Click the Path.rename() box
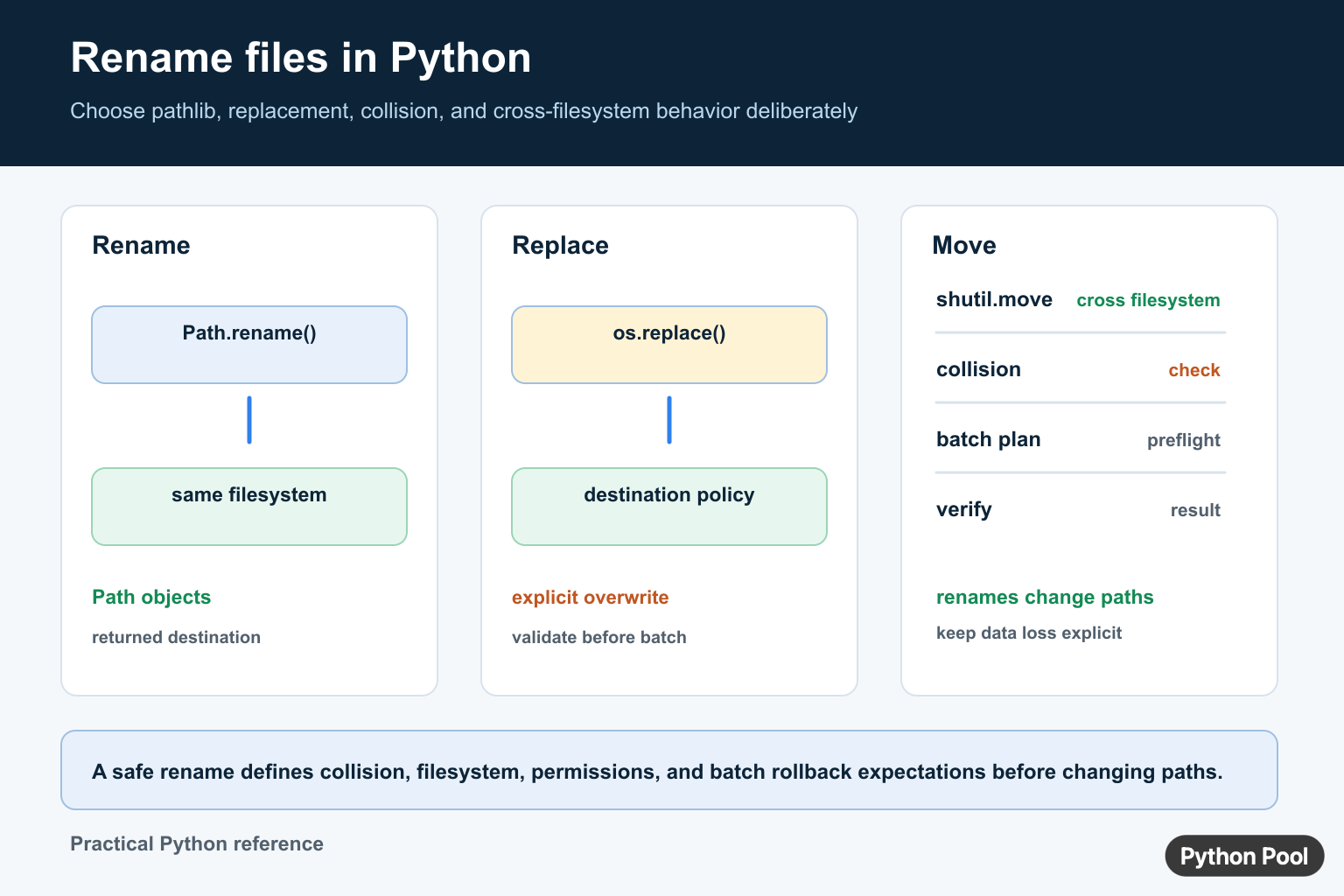Viewport: 1344px width, 896px height. (249, 345)
